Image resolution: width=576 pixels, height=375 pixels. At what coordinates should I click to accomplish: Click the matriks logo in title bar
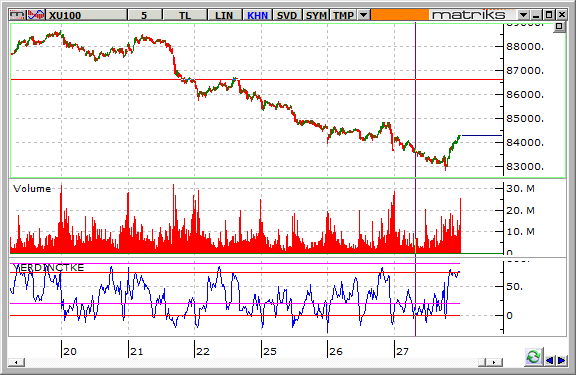(x=469, y=15)
